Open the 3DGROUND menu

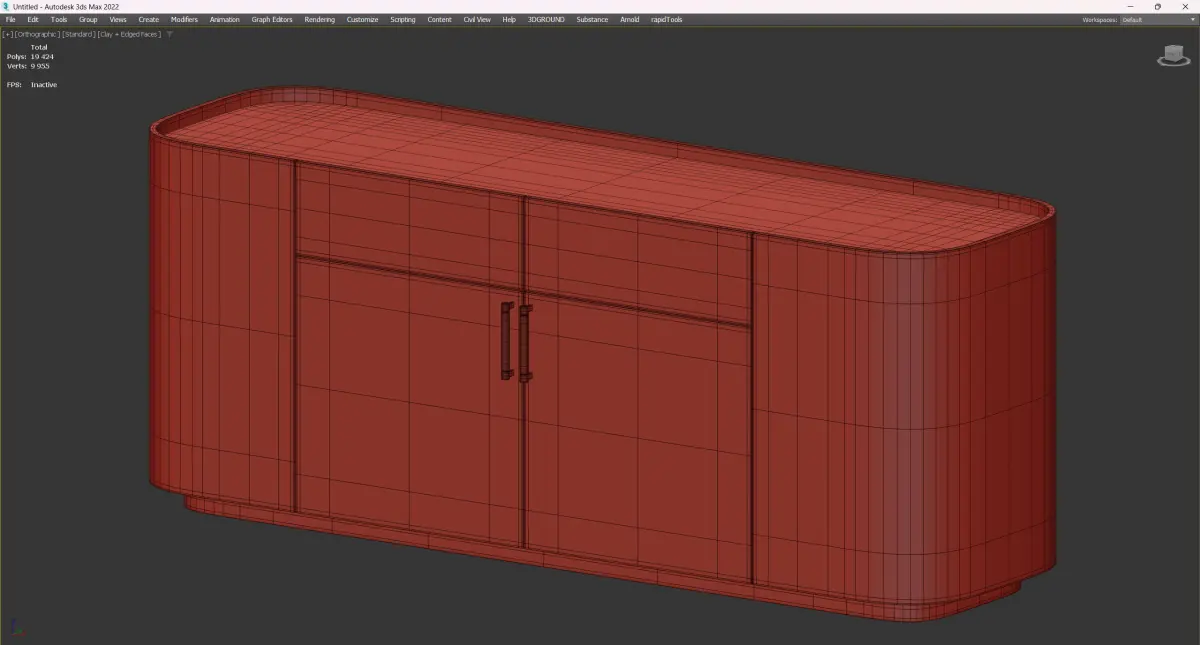point(547,19)
